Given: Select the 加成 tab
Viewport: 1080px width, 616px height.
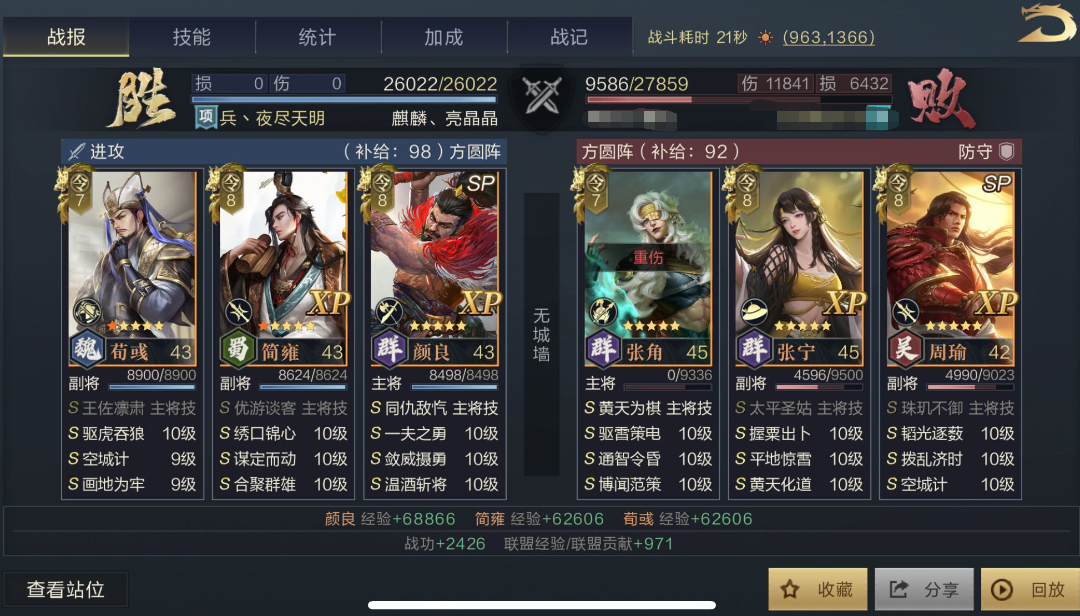Looking at the screenshot, I should pyautogui.click(x=444, y=37).
